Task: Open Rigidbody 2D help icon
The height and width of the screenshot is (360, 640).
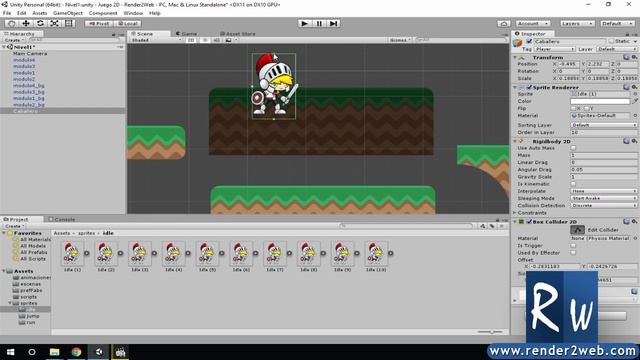Action: [x=626, y=141]
